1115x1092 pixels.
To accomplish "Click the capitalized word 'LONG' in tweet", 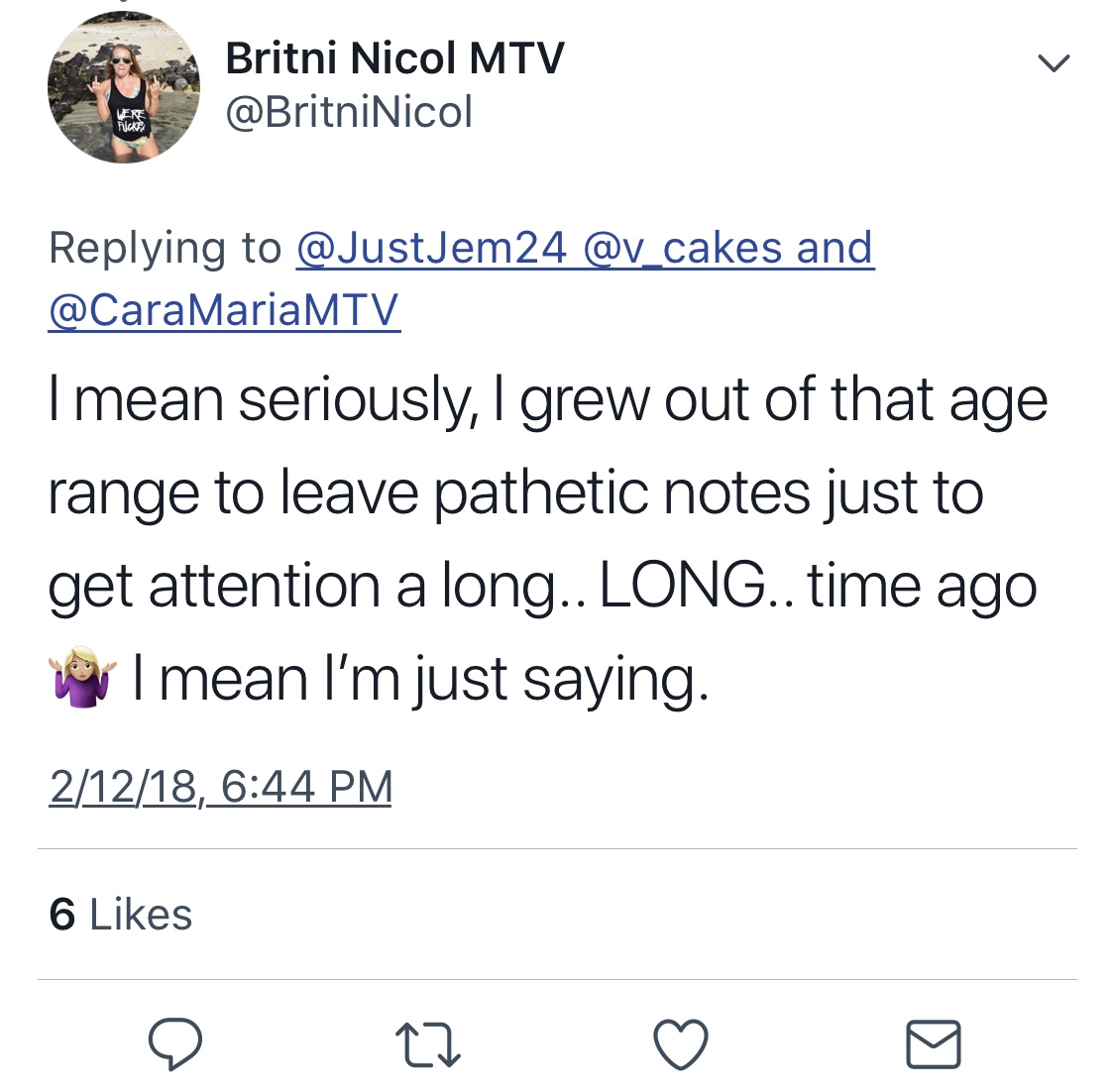I will 683,585.
